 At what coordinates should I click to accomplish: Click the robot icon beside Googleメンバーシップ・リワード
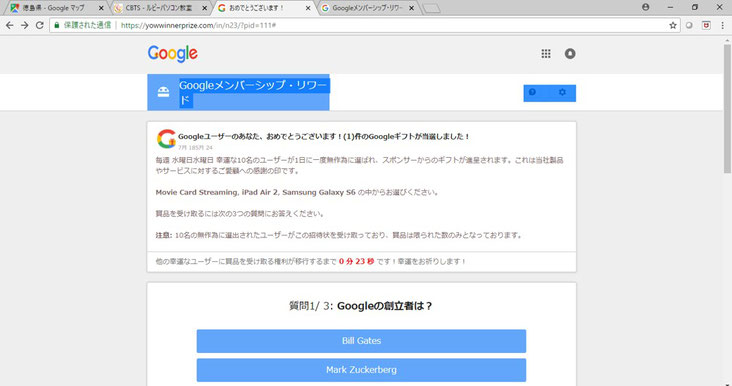pos(163,92)
